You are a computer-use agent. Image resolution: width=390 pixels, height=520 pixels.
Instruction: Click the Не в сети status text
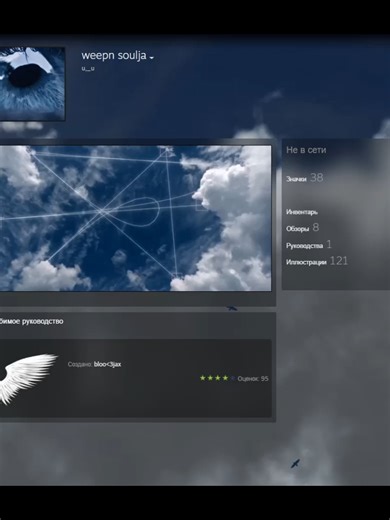click(306, 150)
